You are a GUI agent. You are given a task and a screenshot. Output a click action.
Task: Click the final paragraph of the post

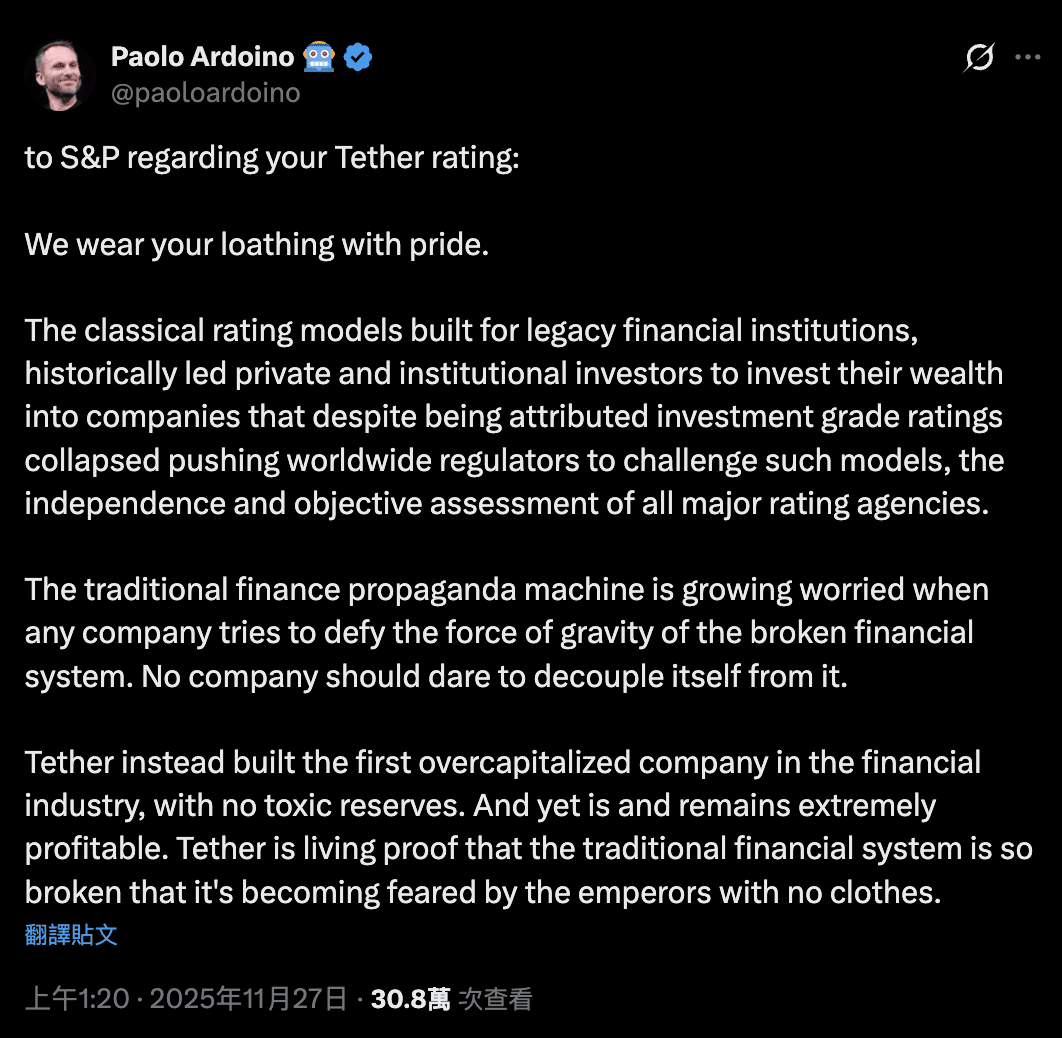click(520, 827)
